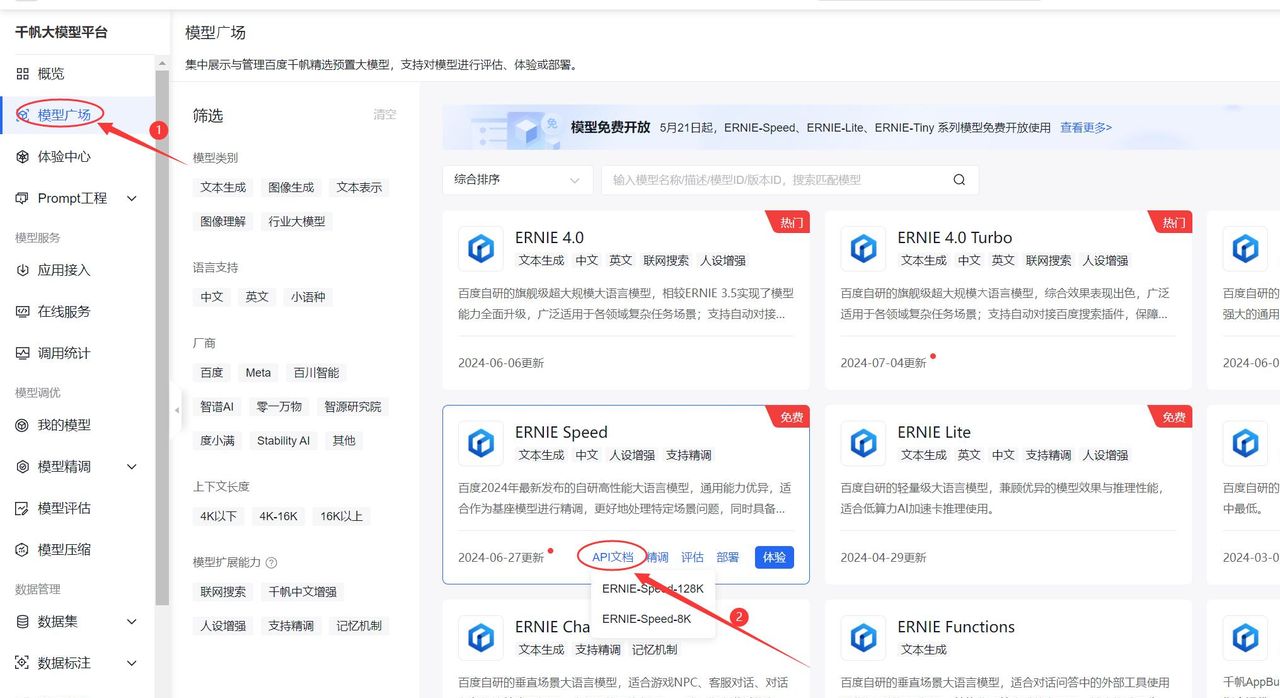The height and width of the screenshot is (698, 1280).
Task: Click the 体验中心 cube icon
Action: (x=22, y=157)
